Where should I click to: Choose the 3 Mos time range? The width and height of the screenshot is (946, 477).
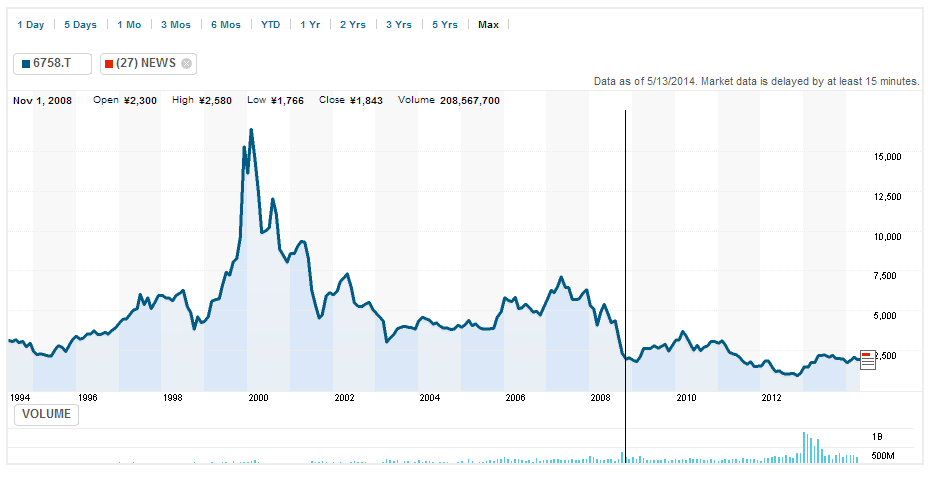pos(176,24)
